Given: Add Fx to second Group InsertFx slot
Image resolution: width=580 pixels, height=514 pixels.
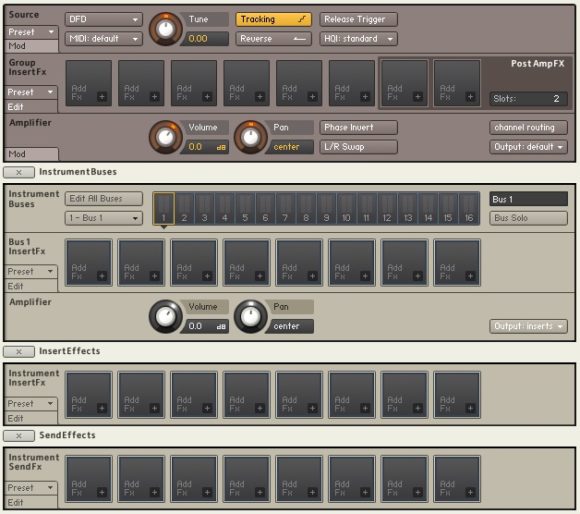Looking at the screenshot, I should point(141,83).
